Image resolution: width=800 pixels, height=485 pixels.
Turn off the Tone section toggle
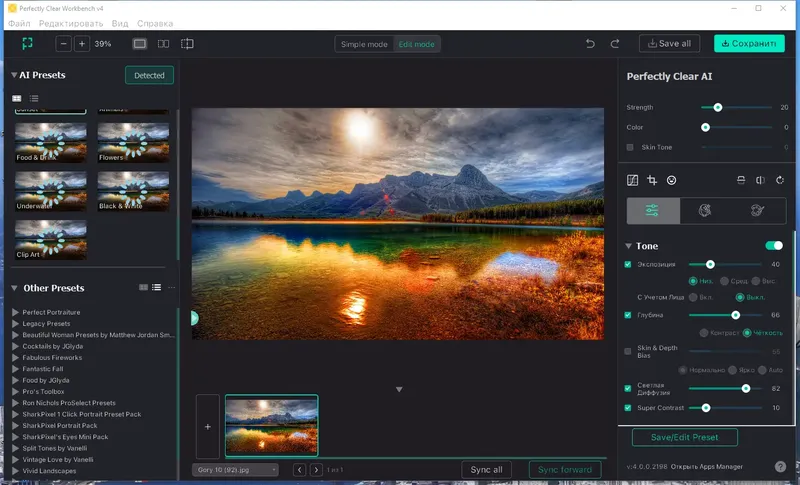(x=774, y=245)
